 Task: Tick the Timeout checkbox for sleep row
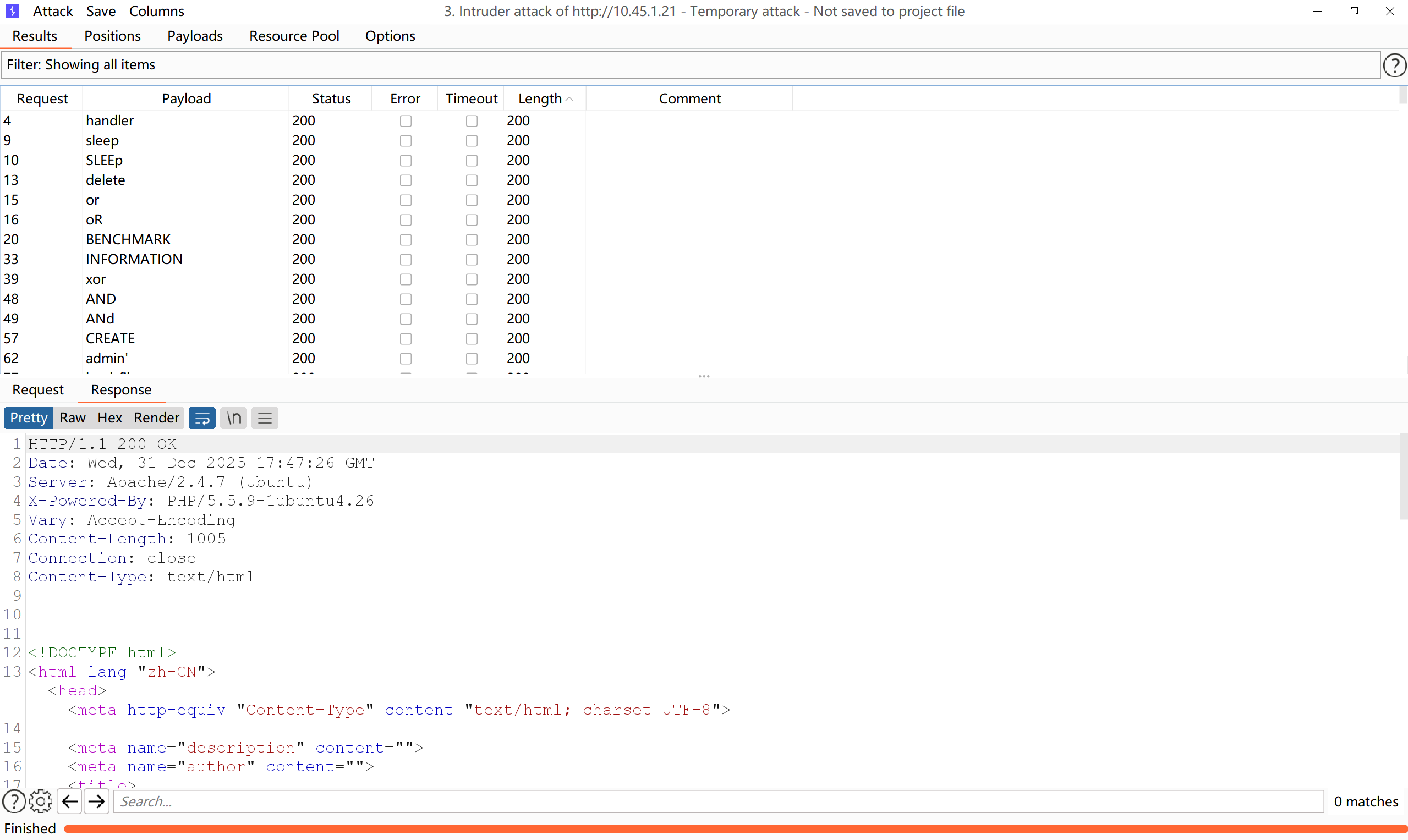472,141
